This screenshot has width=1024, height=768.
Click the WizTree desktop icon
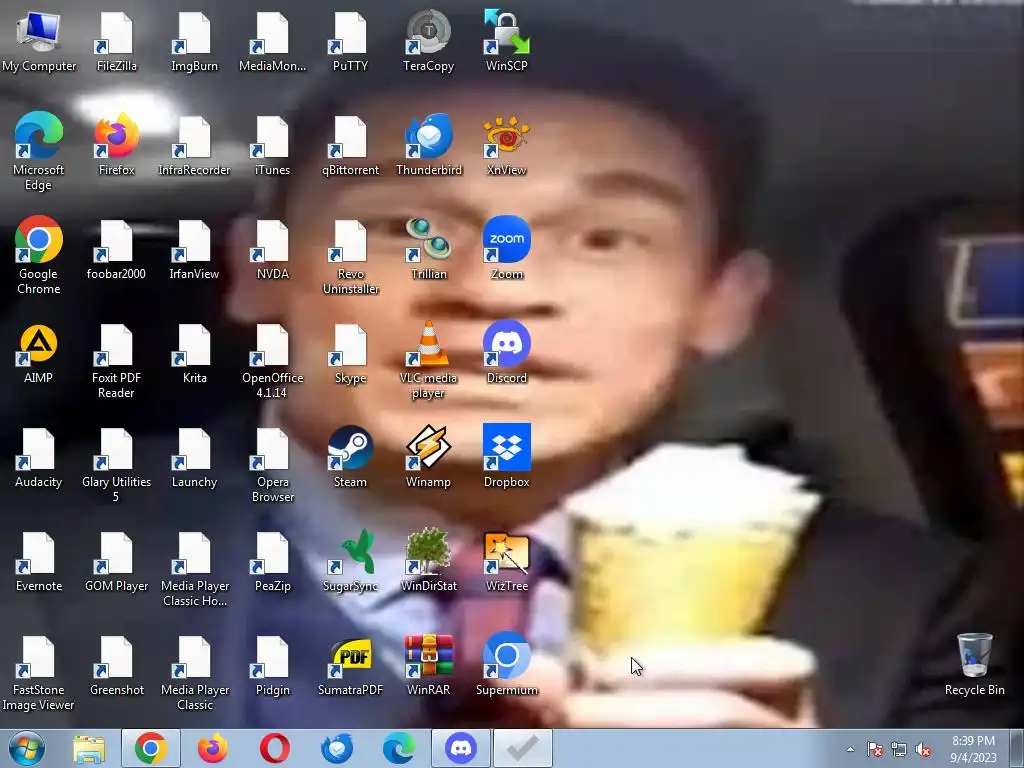(506, 561)
